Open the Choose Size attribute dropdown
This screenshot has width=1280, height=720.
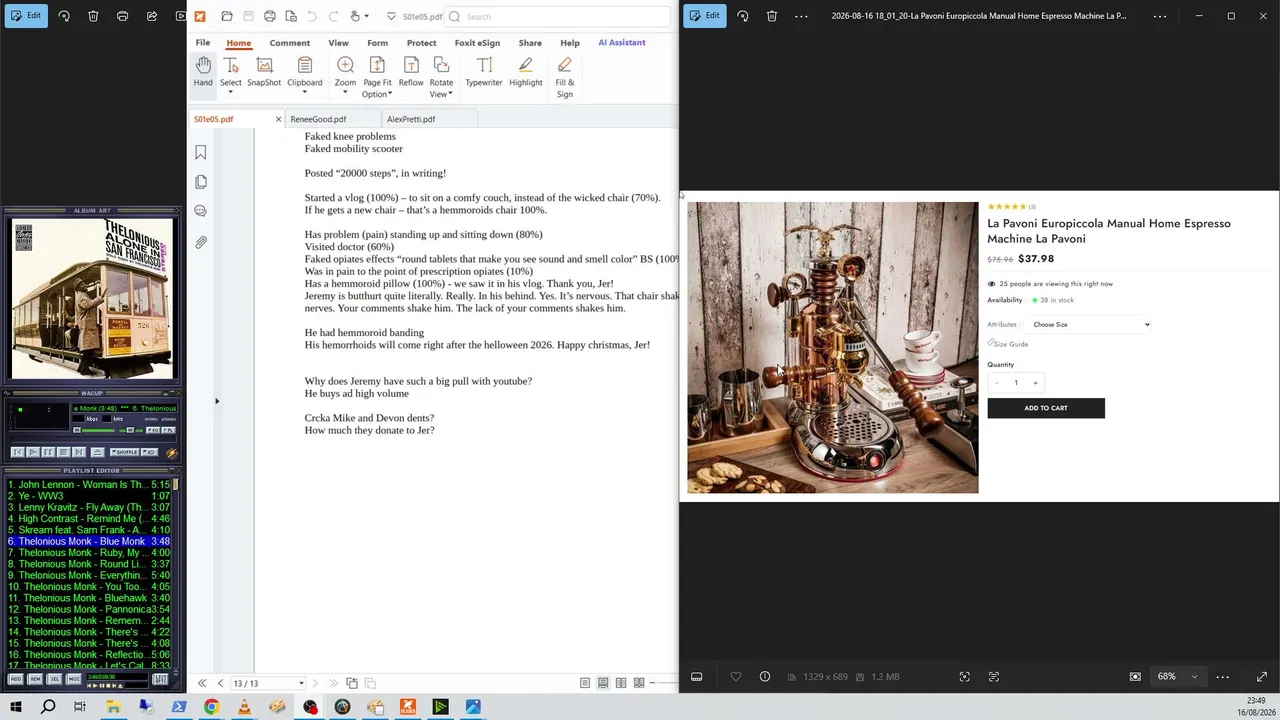(1090, 324)
